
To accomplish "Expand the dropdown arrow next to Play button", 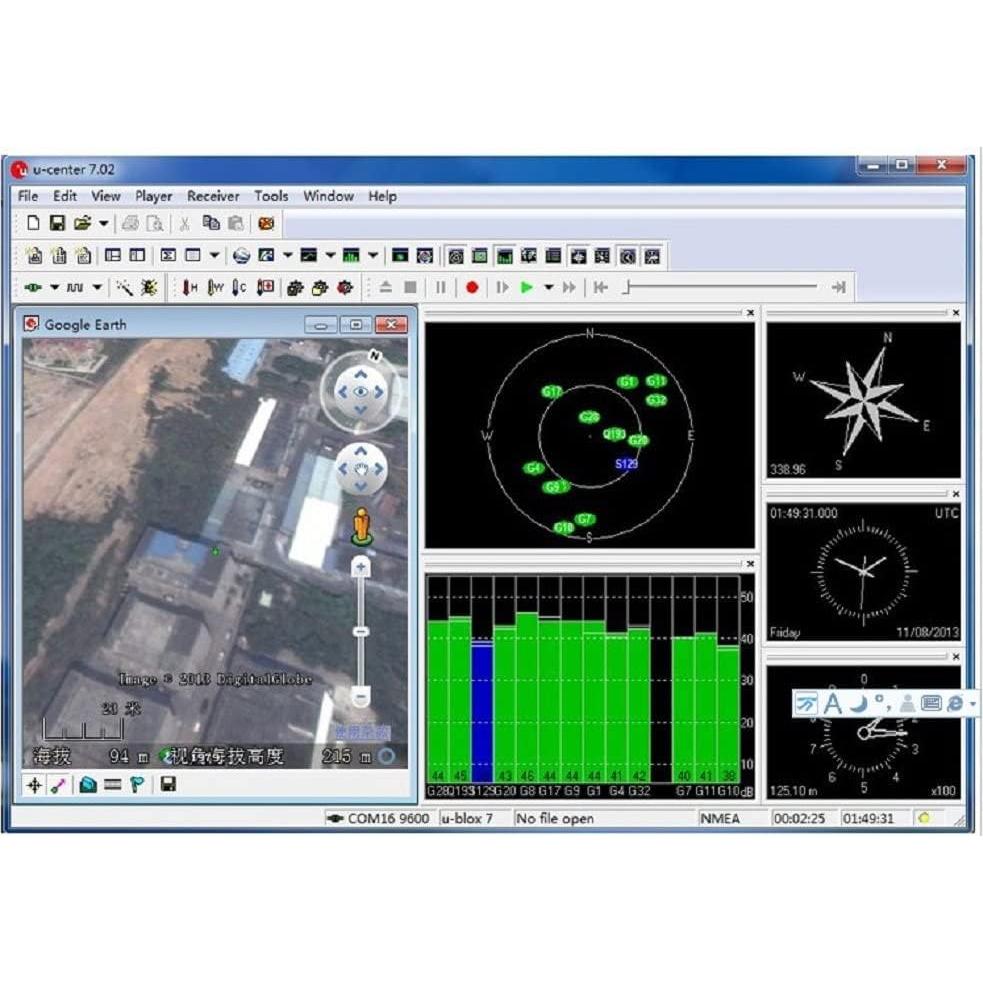I will click(x=549, y=288).
